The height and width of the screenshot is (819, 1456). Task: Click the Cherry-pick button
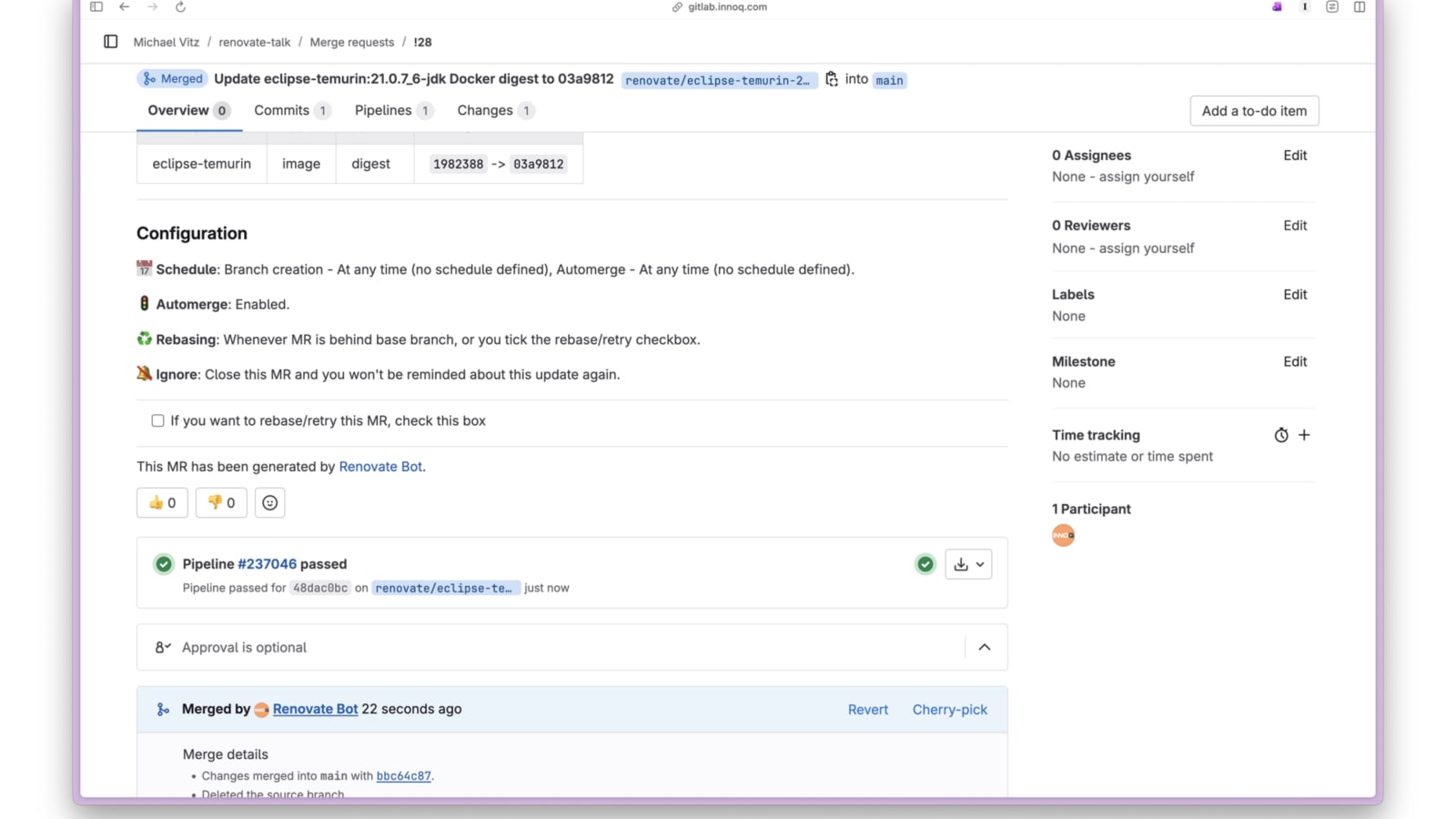click(950, 710)
